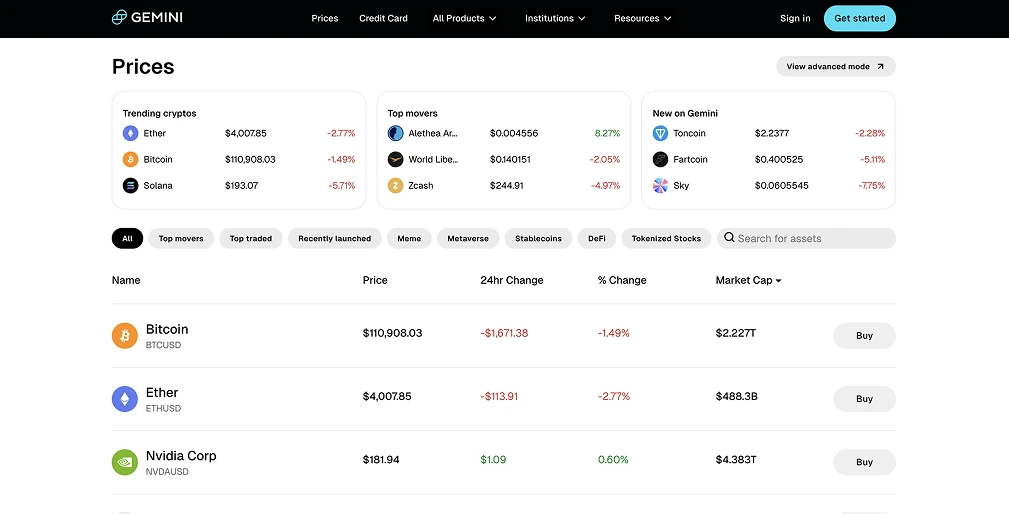
Task: Click the orange Bitcoin icon in price table
Action: pyautogui.click(x=125, y=336)
